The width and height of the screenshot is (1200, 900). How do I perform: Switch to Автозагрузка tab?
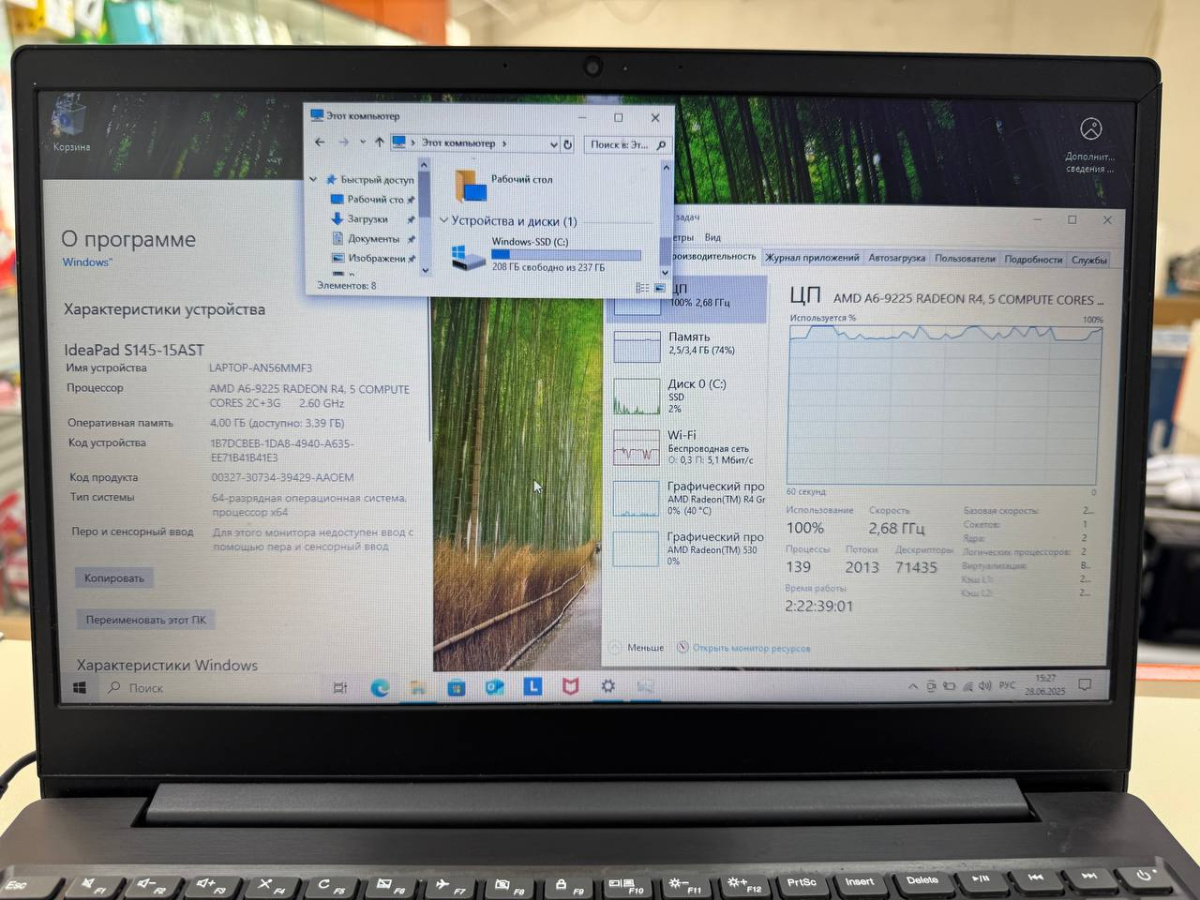click(897, 258)
